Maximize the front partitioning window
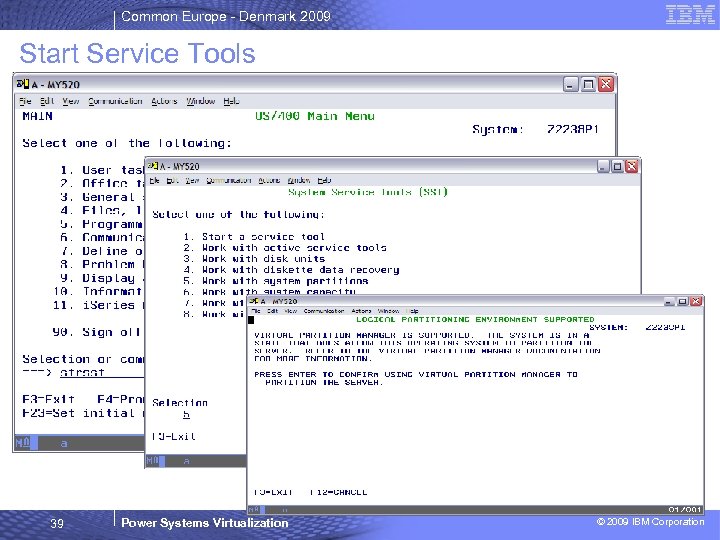The image size is (720, 540). pos(683,301)
